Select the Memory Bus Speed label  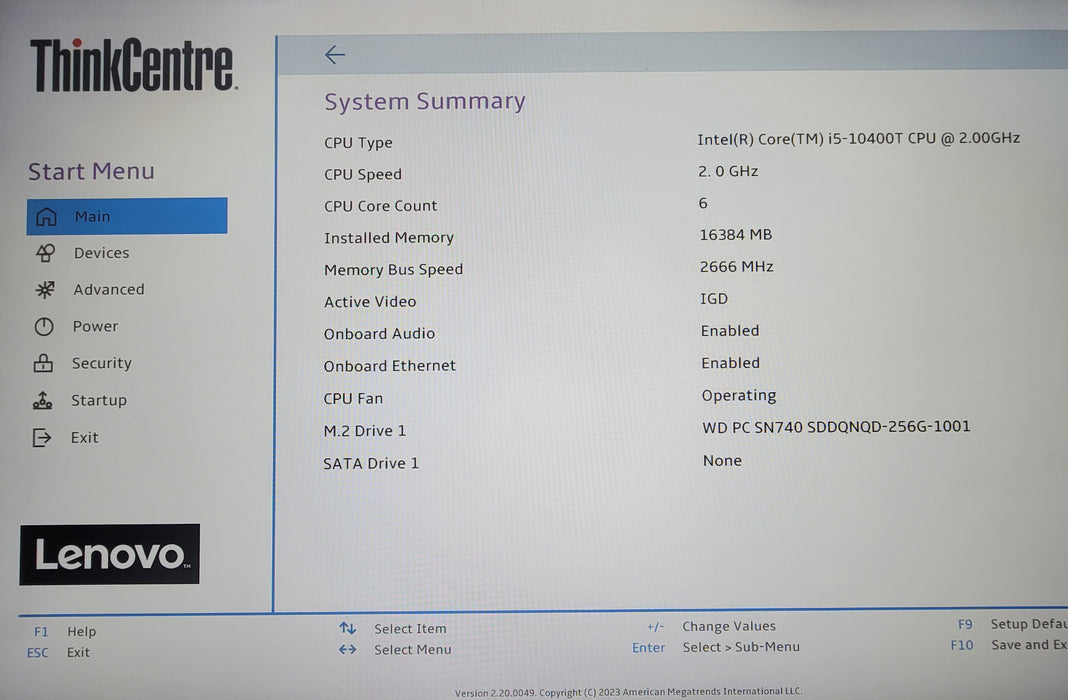pyautogui.click(x=394, y=270)
